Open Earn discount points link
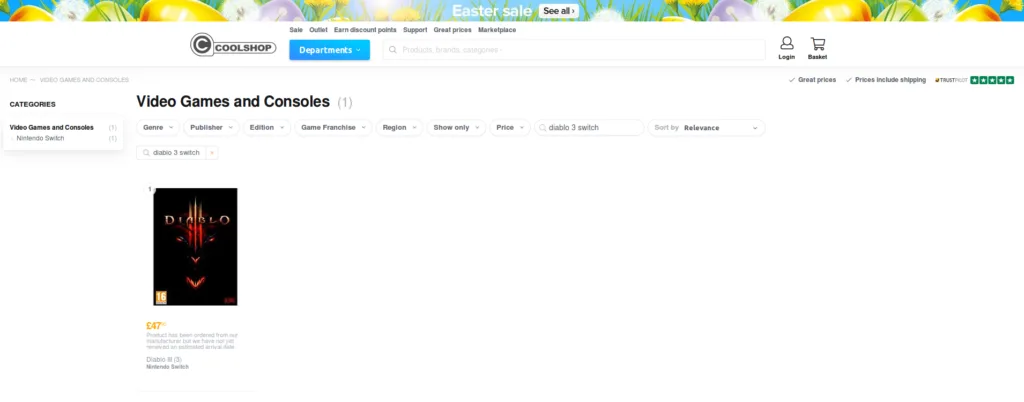Image resolution: width=1024 pixels, height=402 pixels. tap(365, 30)
